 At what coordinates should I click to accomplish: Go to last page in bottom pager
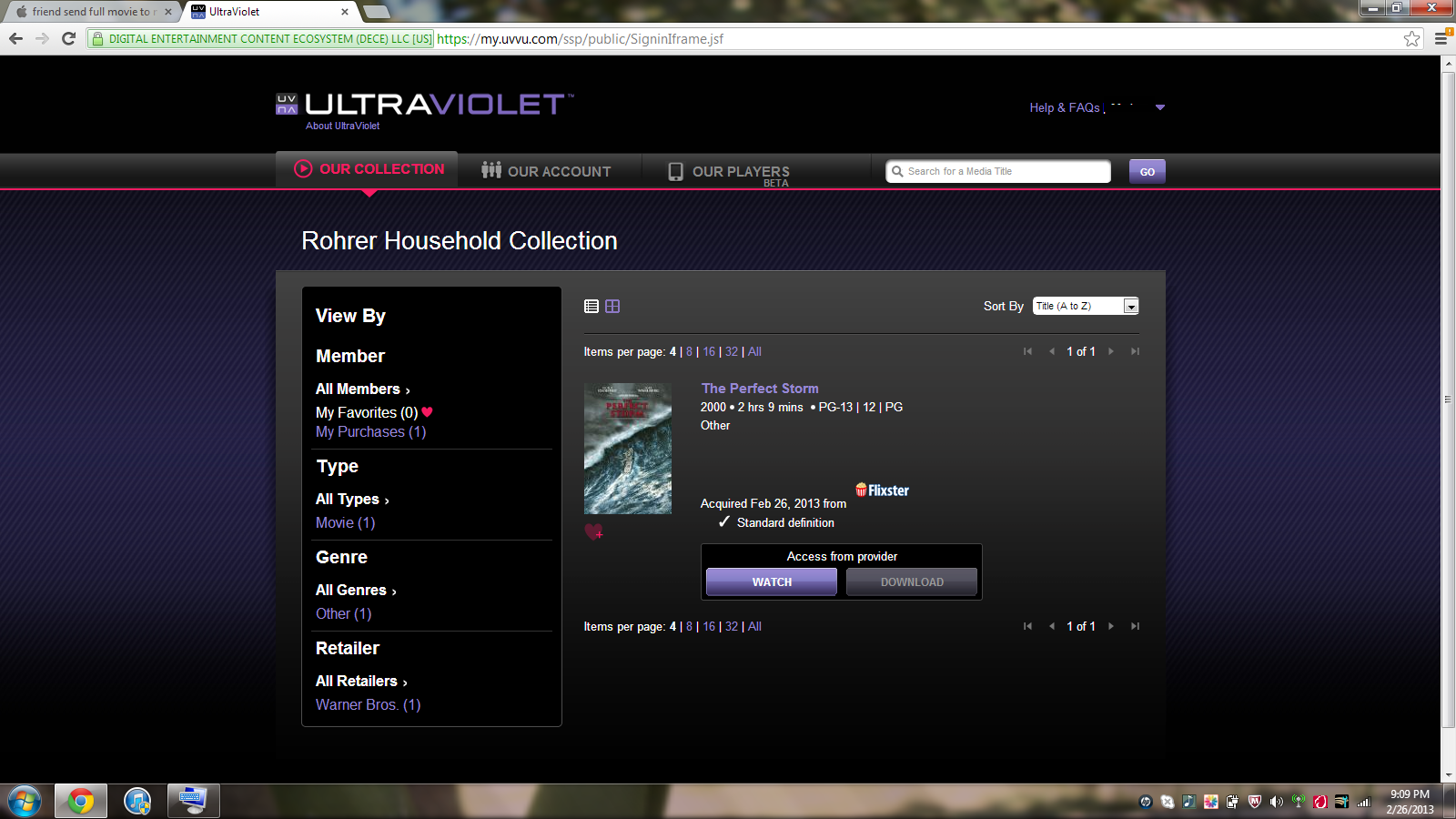[1135, 626]
